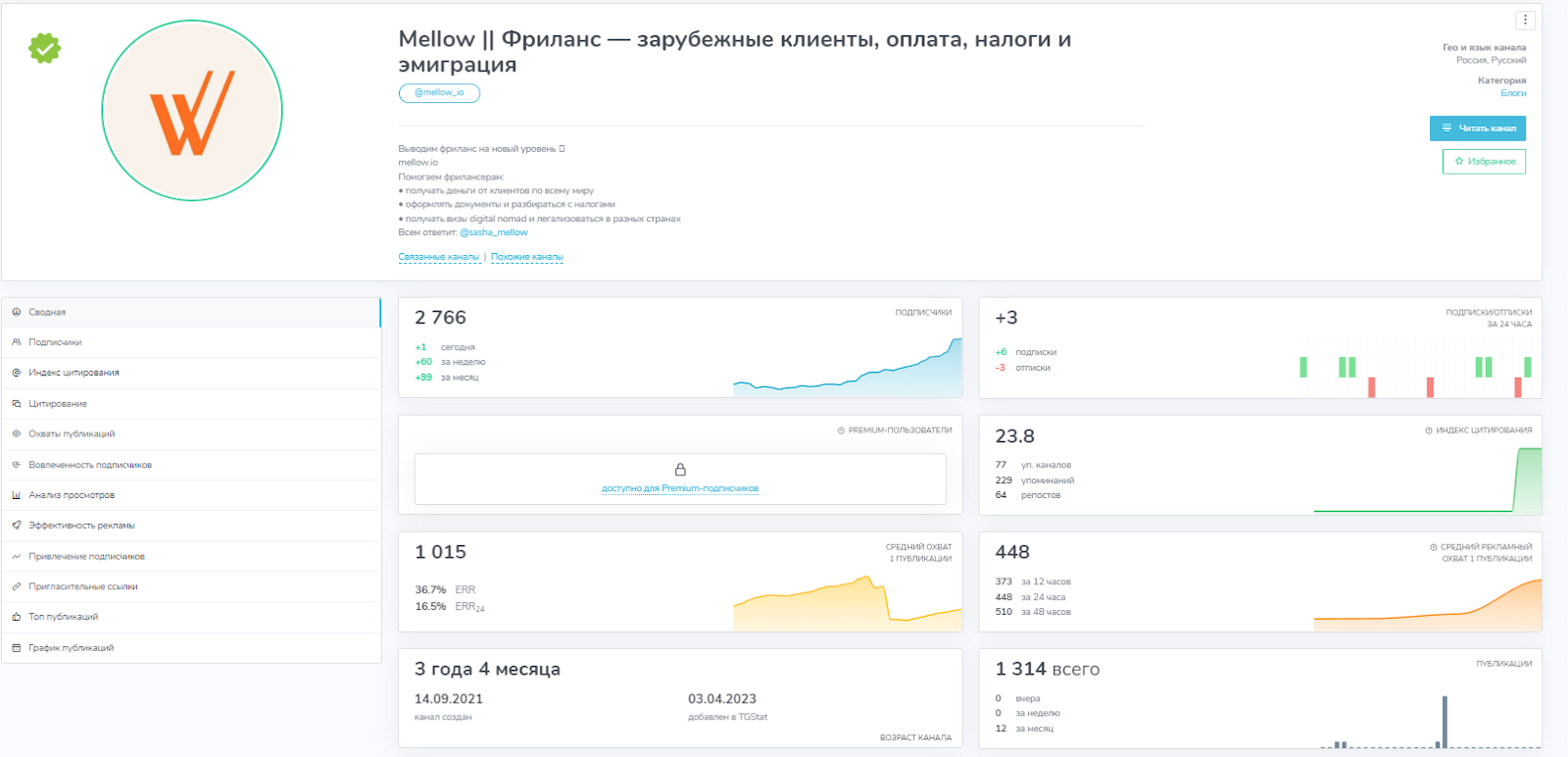Click the Похожие каналы link
Viewport: 1568px width, 757px height.
(x=527, y=257)
